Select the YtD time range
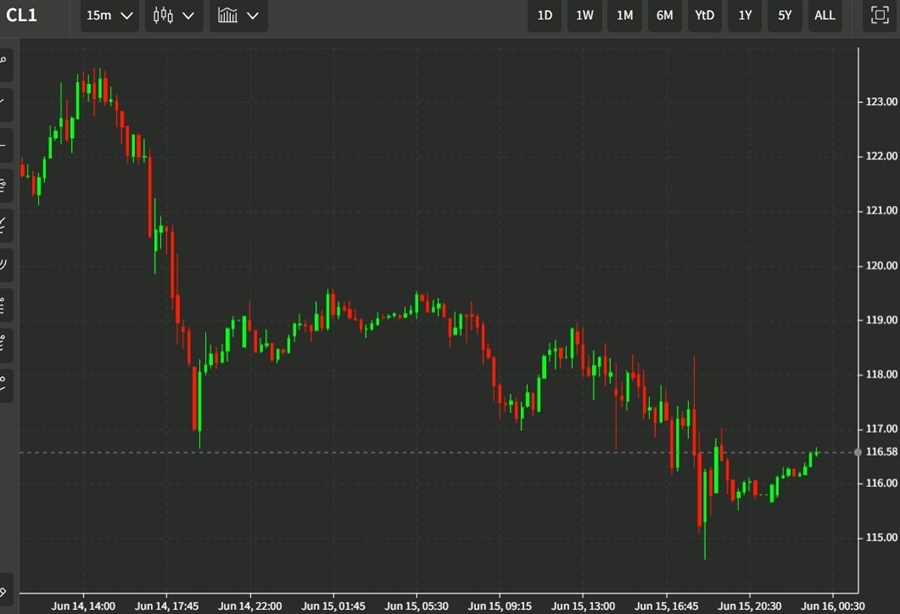Image resolution: width=900 pixels, height=614 pixels. [705, 15]
